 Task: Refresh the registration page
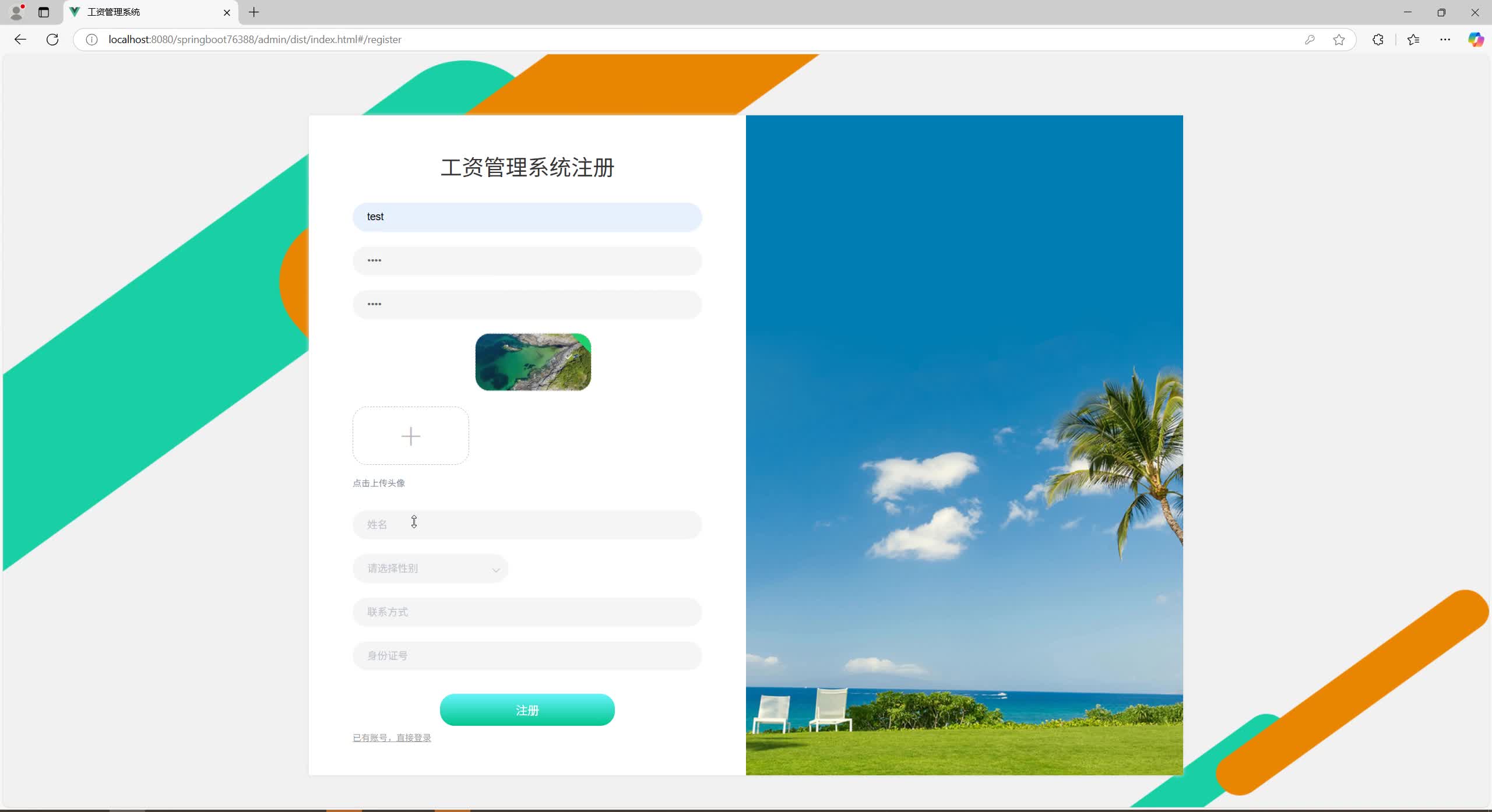click(x=52, y=39)
